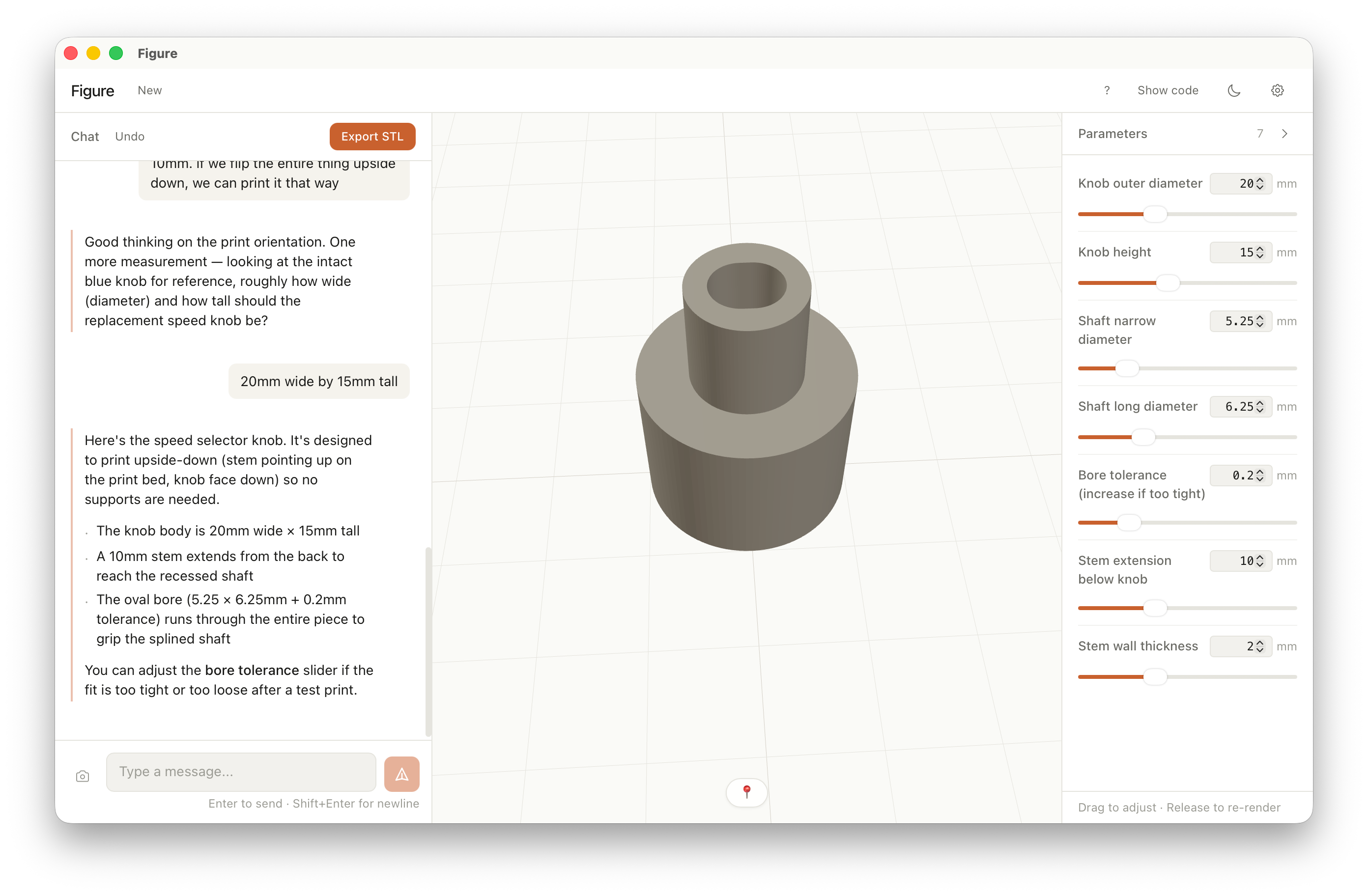Click the red pin icon below model
This screenshot has width=1368, height=896.
[746, 792]
